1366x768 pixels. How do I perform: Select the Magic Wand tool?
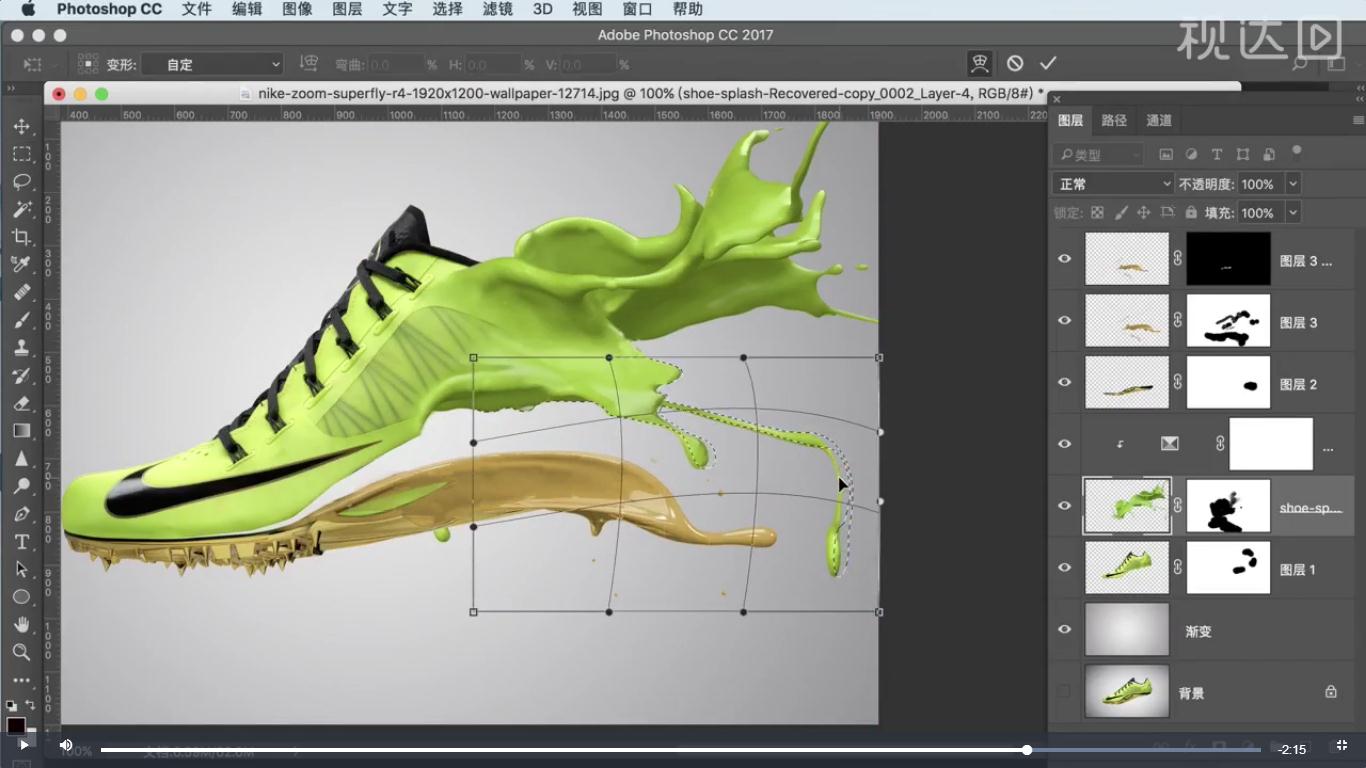point(21,210)
